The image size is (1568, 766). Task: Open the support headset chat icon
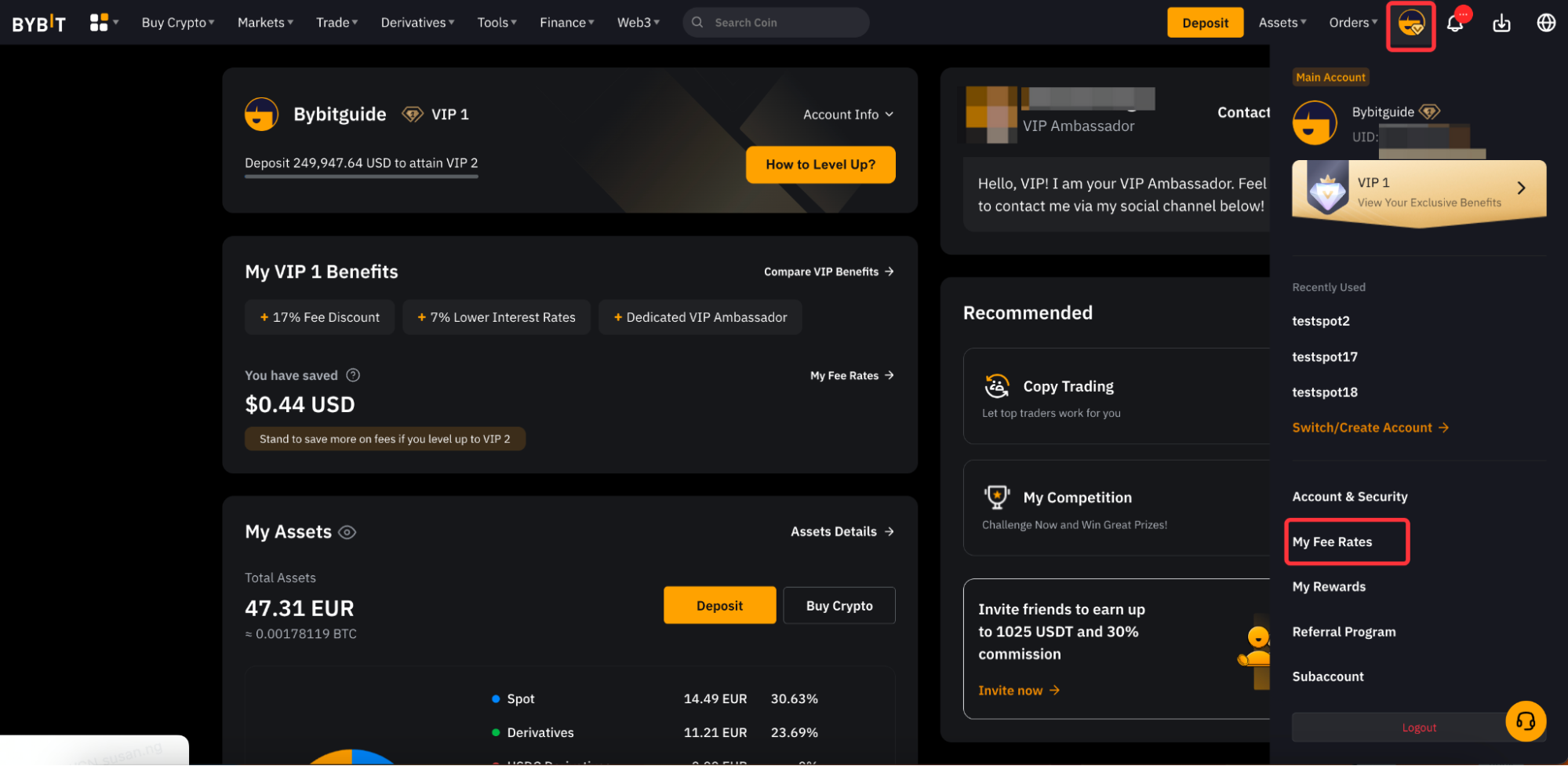[x=1525, y=720]
